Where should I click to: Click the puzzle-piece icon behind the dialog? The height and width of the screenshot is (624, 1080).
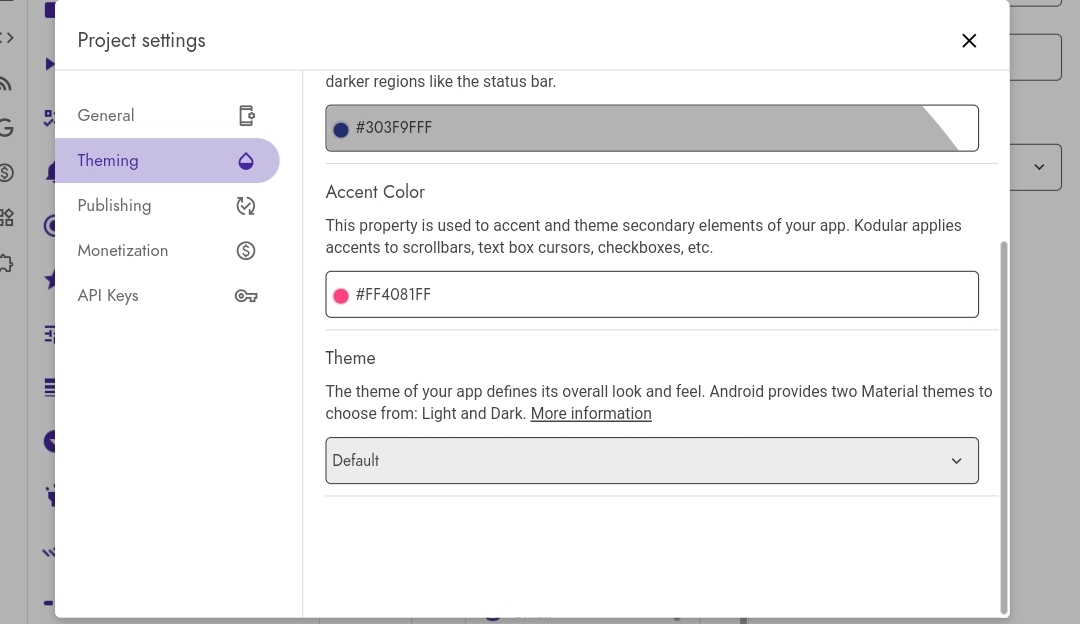click(x=7, y=264)
